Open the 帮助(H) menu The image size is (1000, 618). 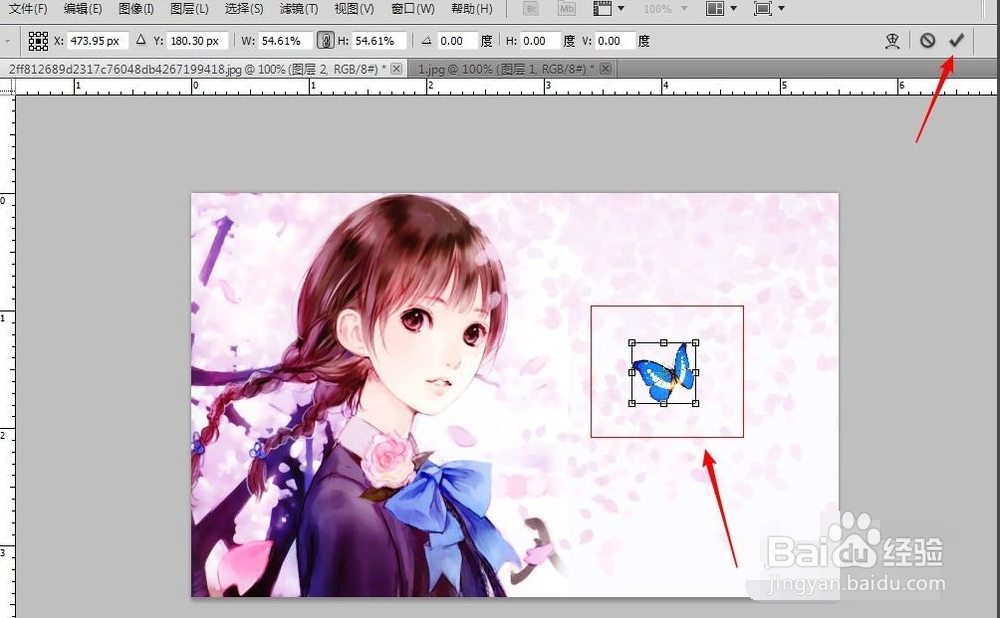(x=472, y=9)
